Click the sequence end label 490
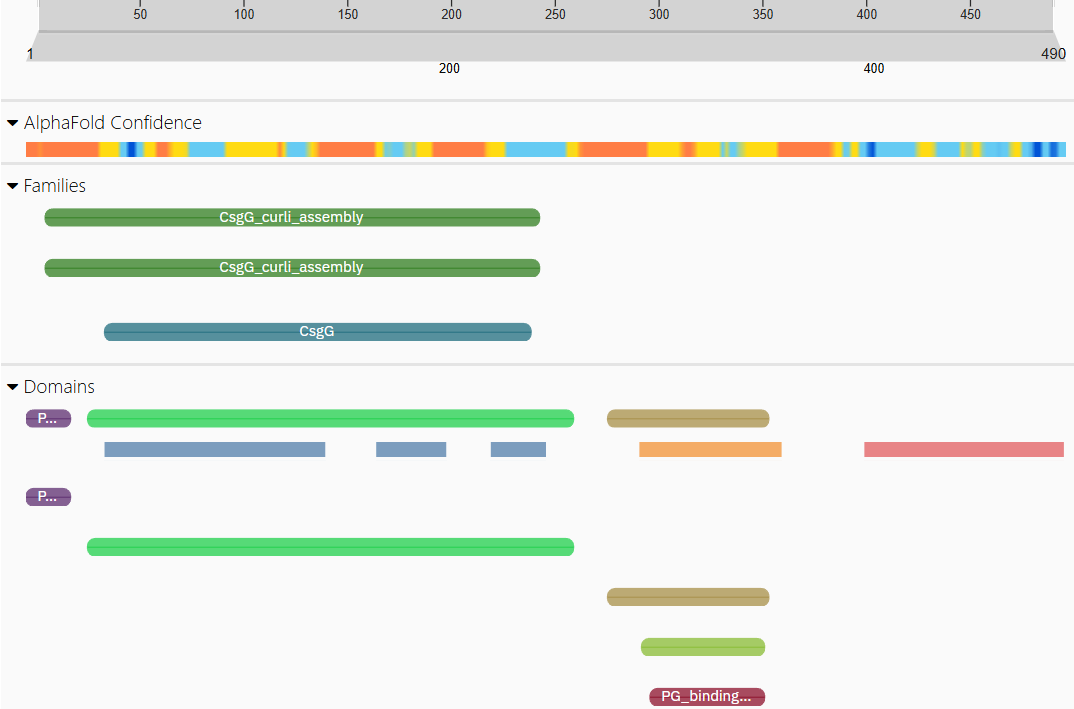 pos(1053,53)
